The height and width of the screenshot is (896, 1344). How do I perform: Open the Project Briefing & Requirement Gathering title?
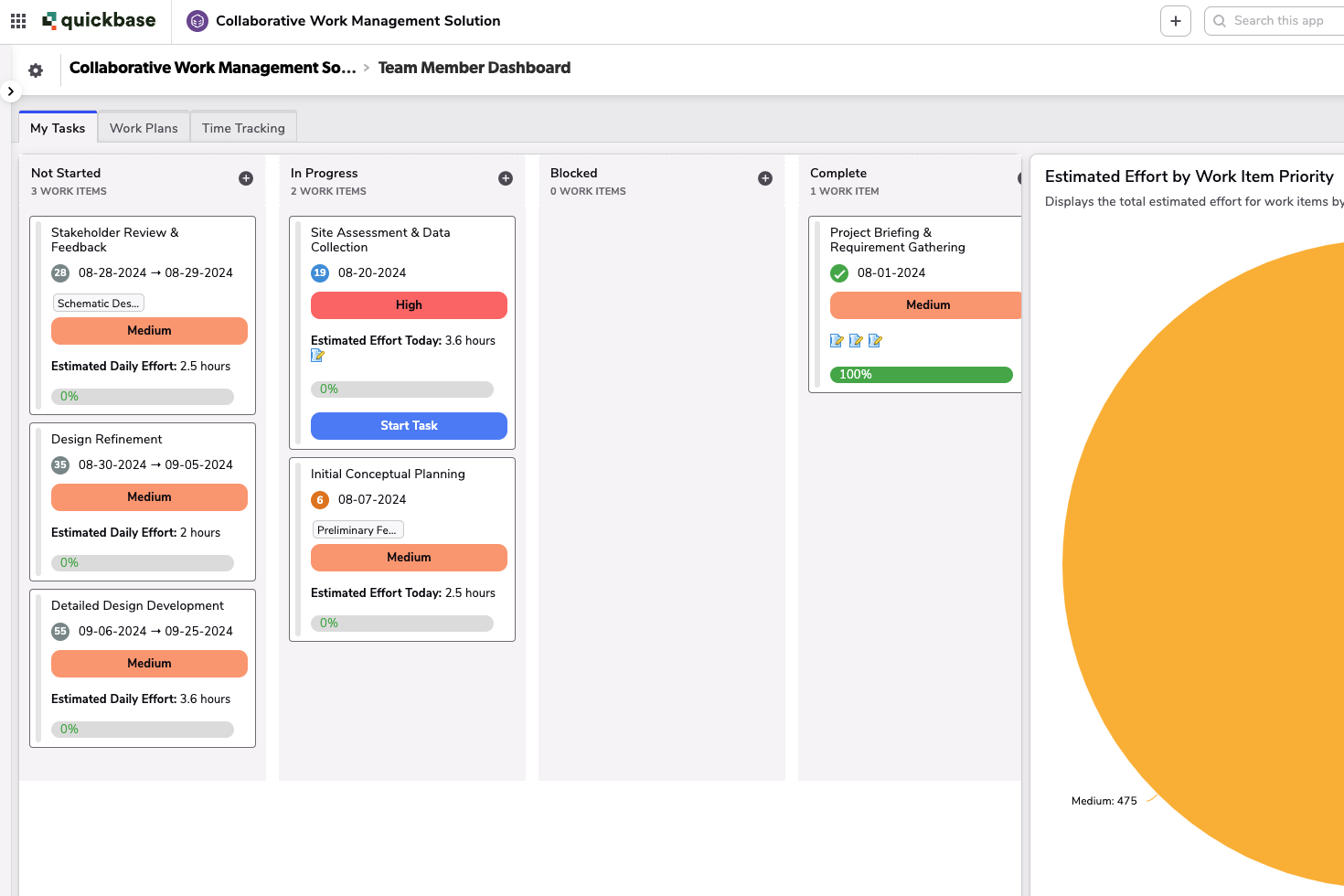point(898,240)
